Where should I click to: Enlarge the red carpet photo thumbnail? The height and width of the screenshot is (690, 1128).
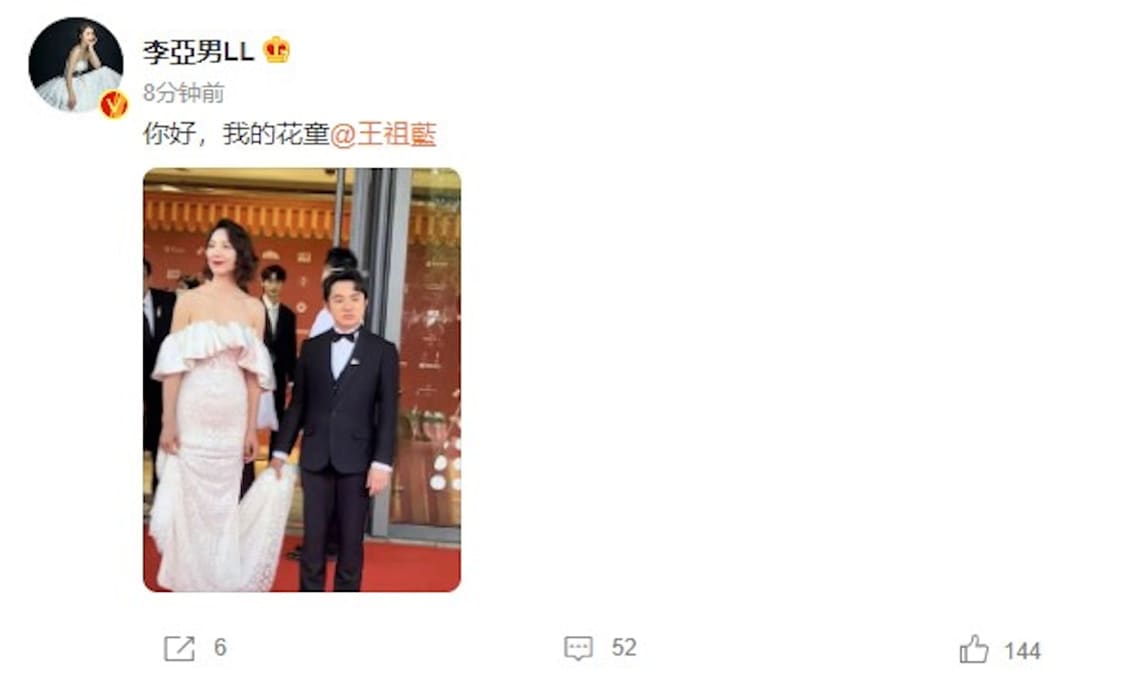[x=302, y=380]
